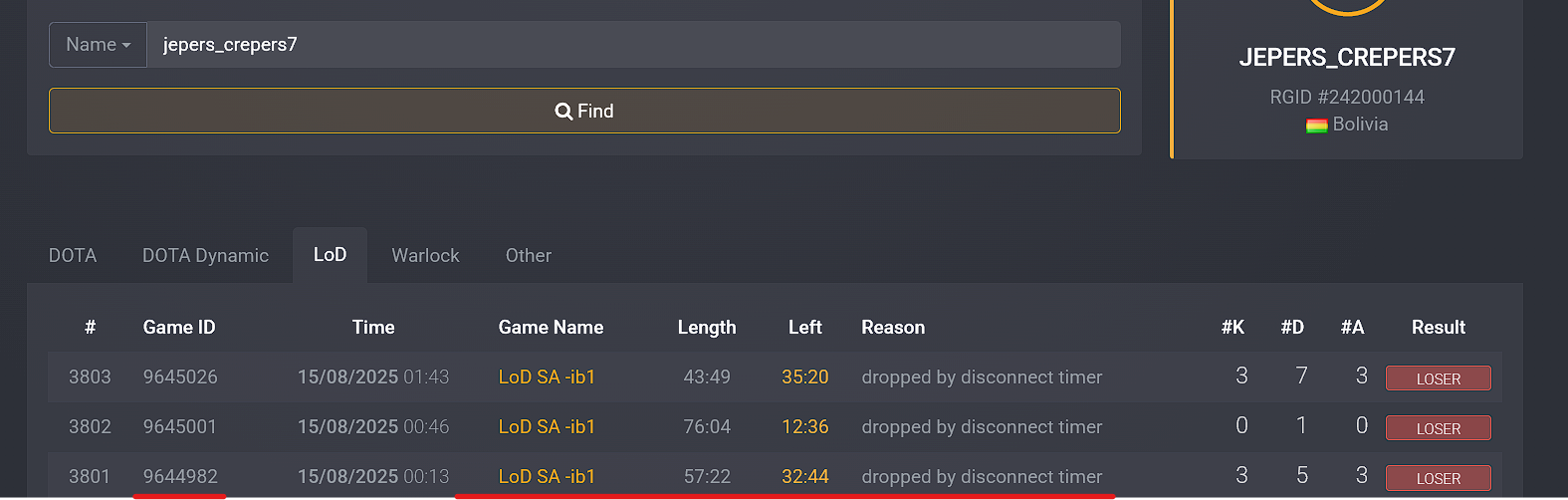Image resolution: width=1568 pixels, height=500 pixels.
Task: Click the Length column header
Action: point(707,328)
